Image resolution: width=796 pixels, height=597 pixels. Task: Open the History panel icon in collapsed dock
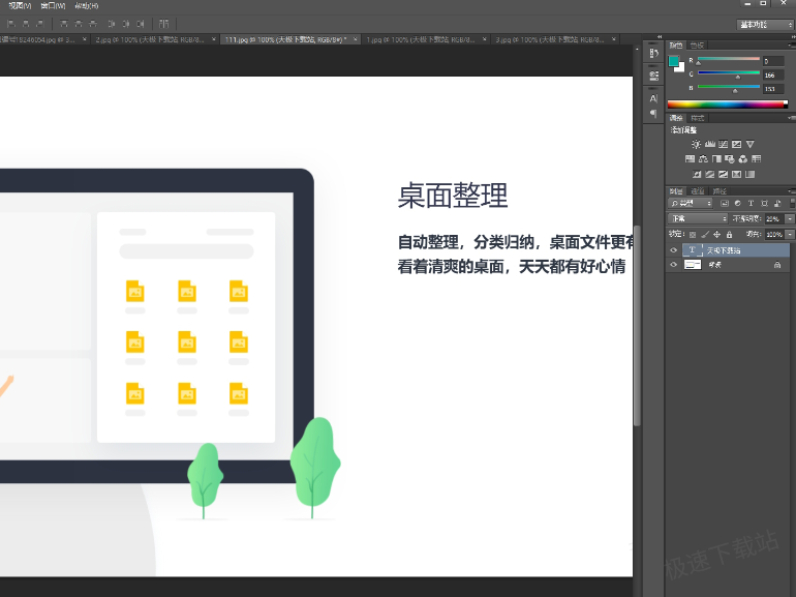pyautogui.click(x=654, y=53)
